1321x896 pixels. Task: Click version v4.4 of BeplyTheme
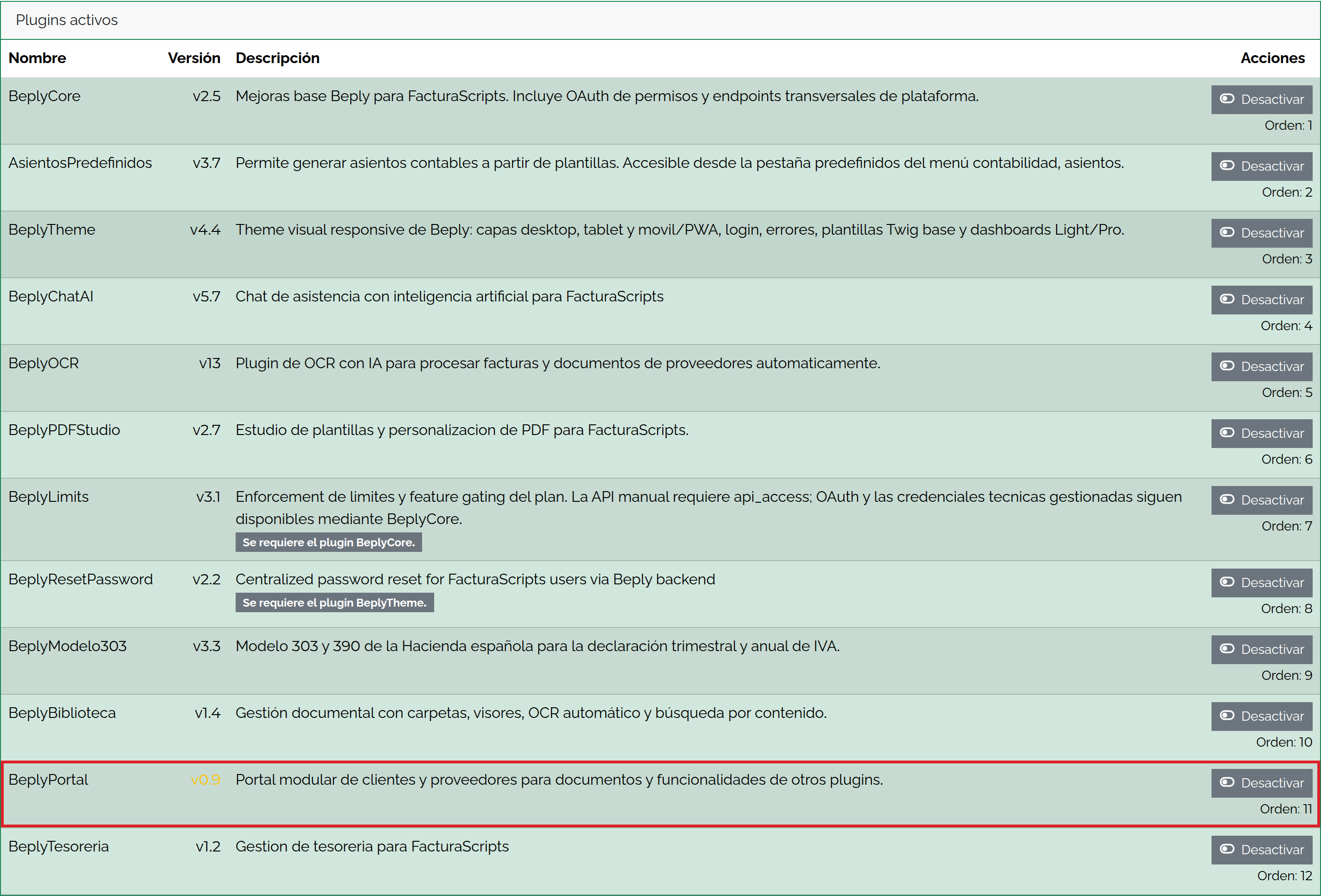click(x=205, y=230)
